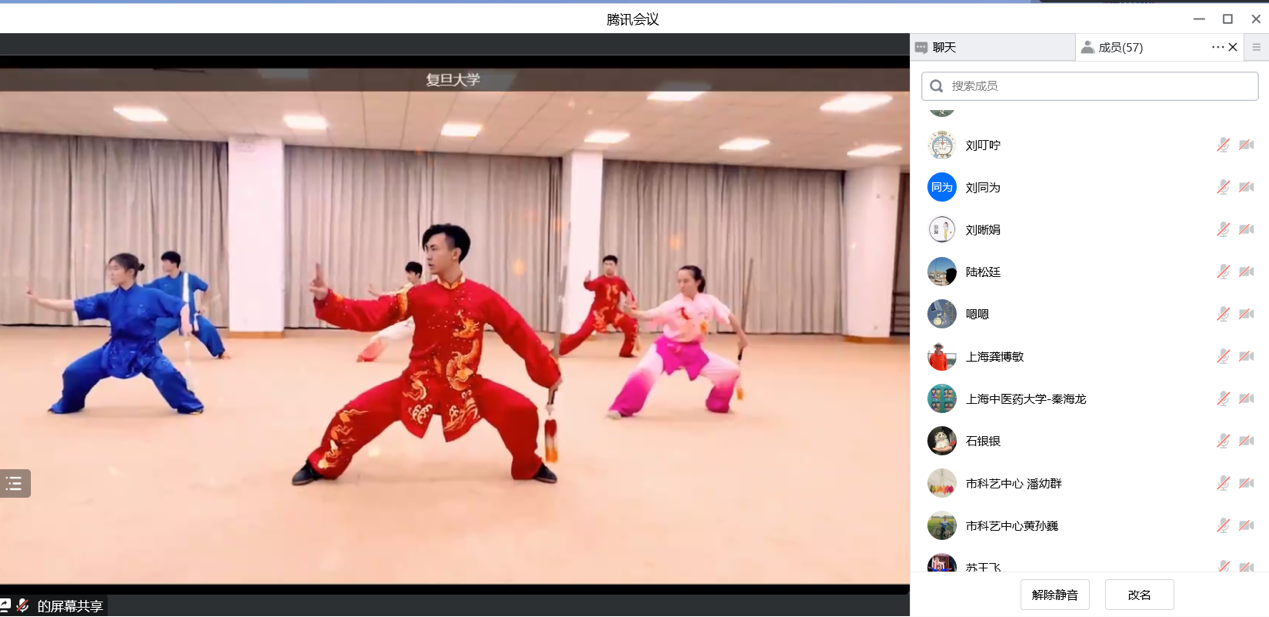This screenshot has height=617, width=1269.
Task: Click the search magnifier icon in the members box
Action: click(937, 86)
